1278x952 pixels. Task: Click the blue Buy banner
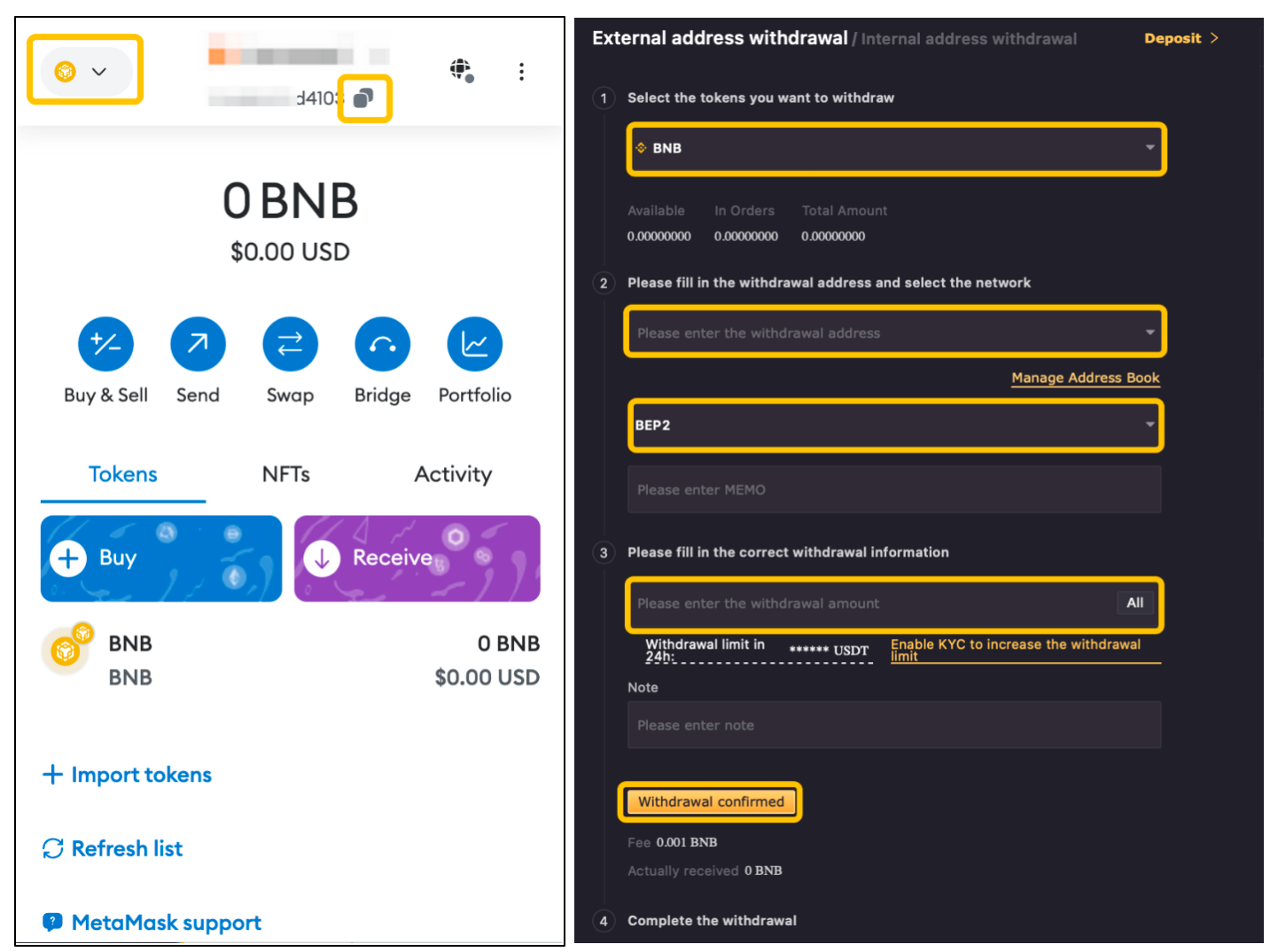pos(161,558)
